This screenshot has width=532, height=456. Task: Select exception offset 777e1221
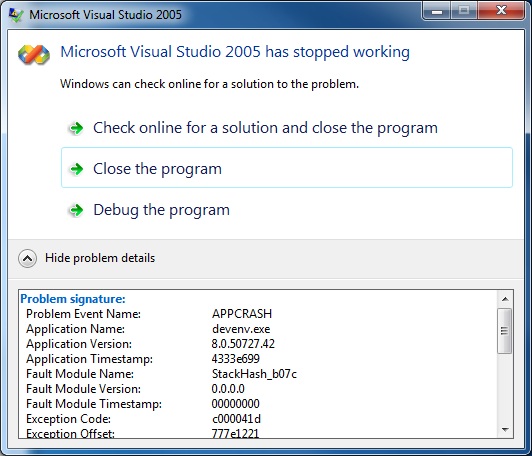(x=235, y=433)
